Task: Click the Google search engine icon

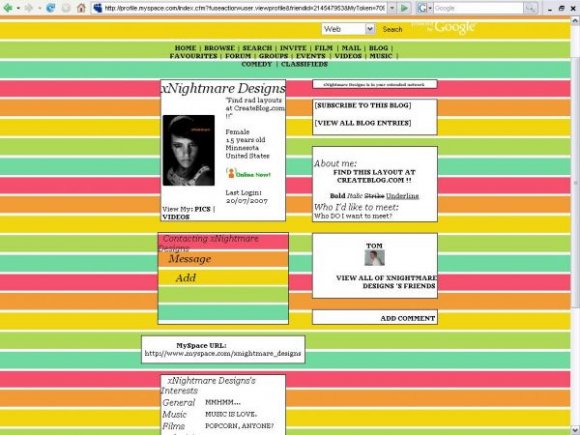Action: coord(421,8)
